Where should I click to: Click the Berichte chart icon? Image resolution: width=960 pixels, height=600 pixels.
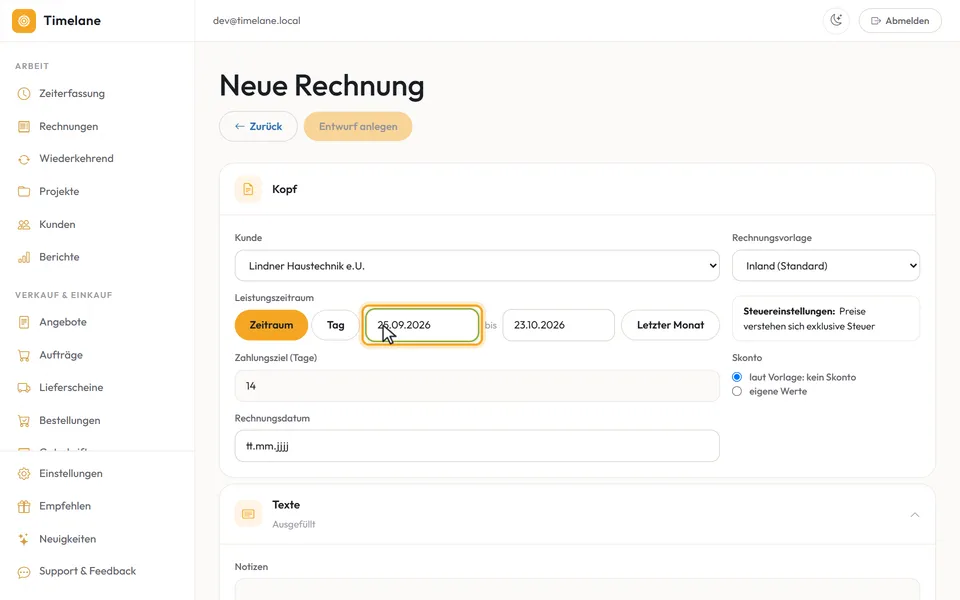click(x=24, y=257)
